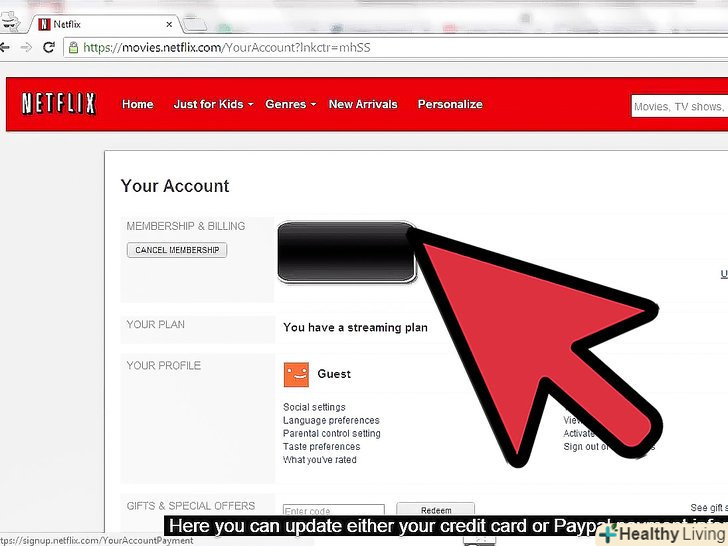Click the Movies, TV shows search box
This screenshot has height=546, width=728.
point(679,106)
